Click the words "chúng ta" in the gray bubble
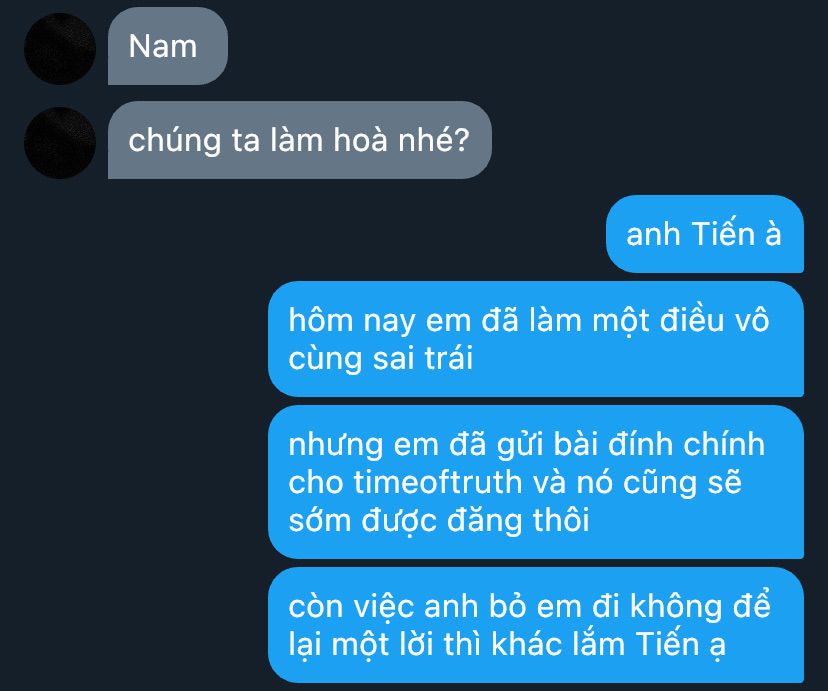This screenshot has width=828, height=691. (194, 141)
